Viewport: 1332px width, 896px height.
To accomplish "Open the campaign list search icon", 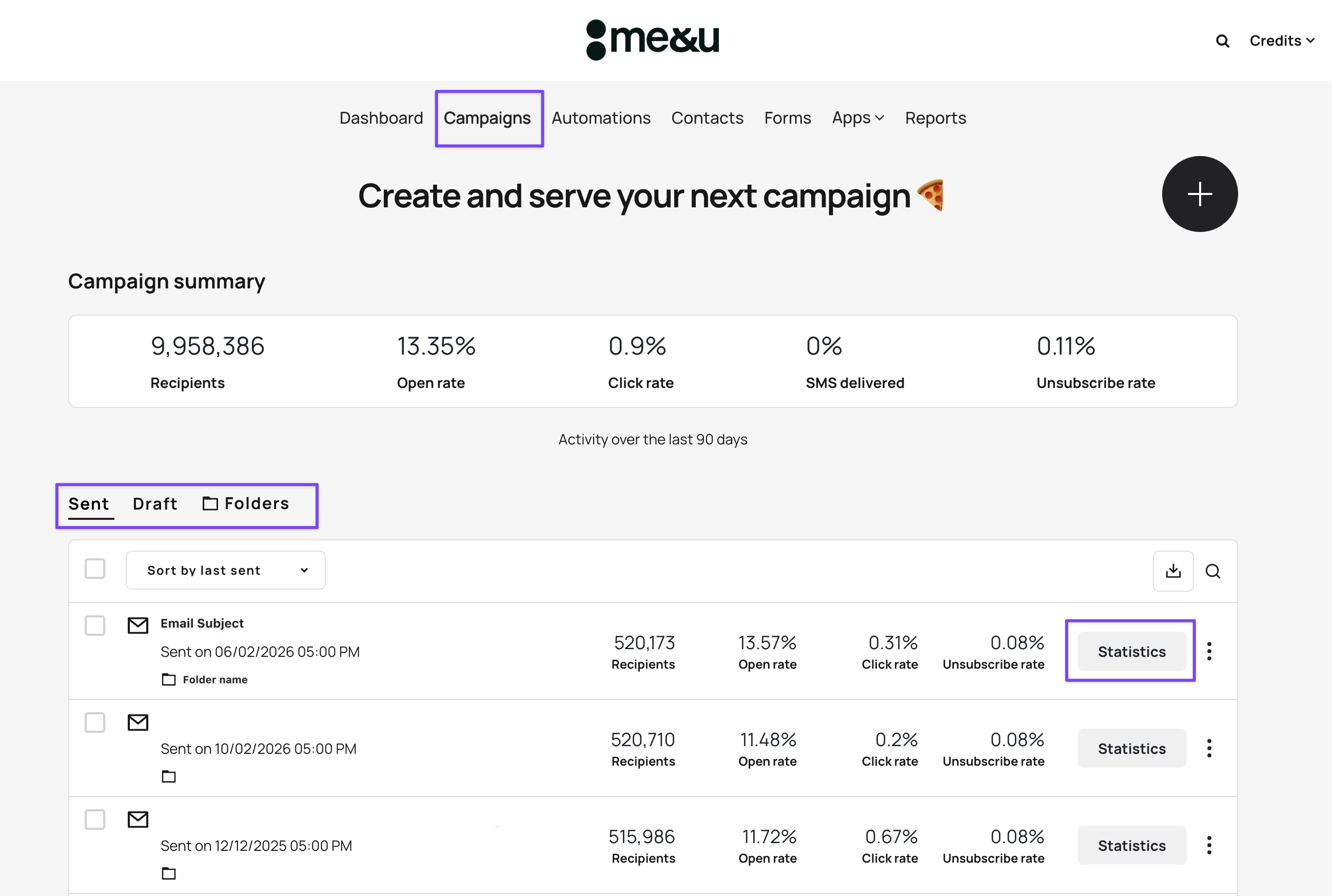I will [1212, 571].
